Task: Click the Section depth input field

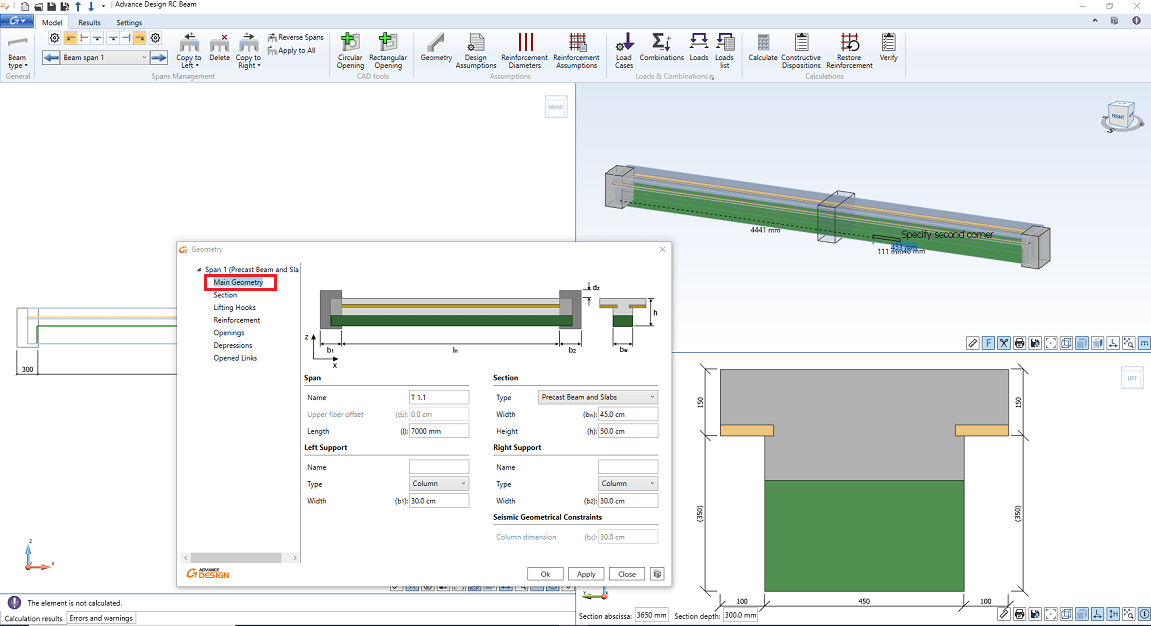Action: coord(740,615)
